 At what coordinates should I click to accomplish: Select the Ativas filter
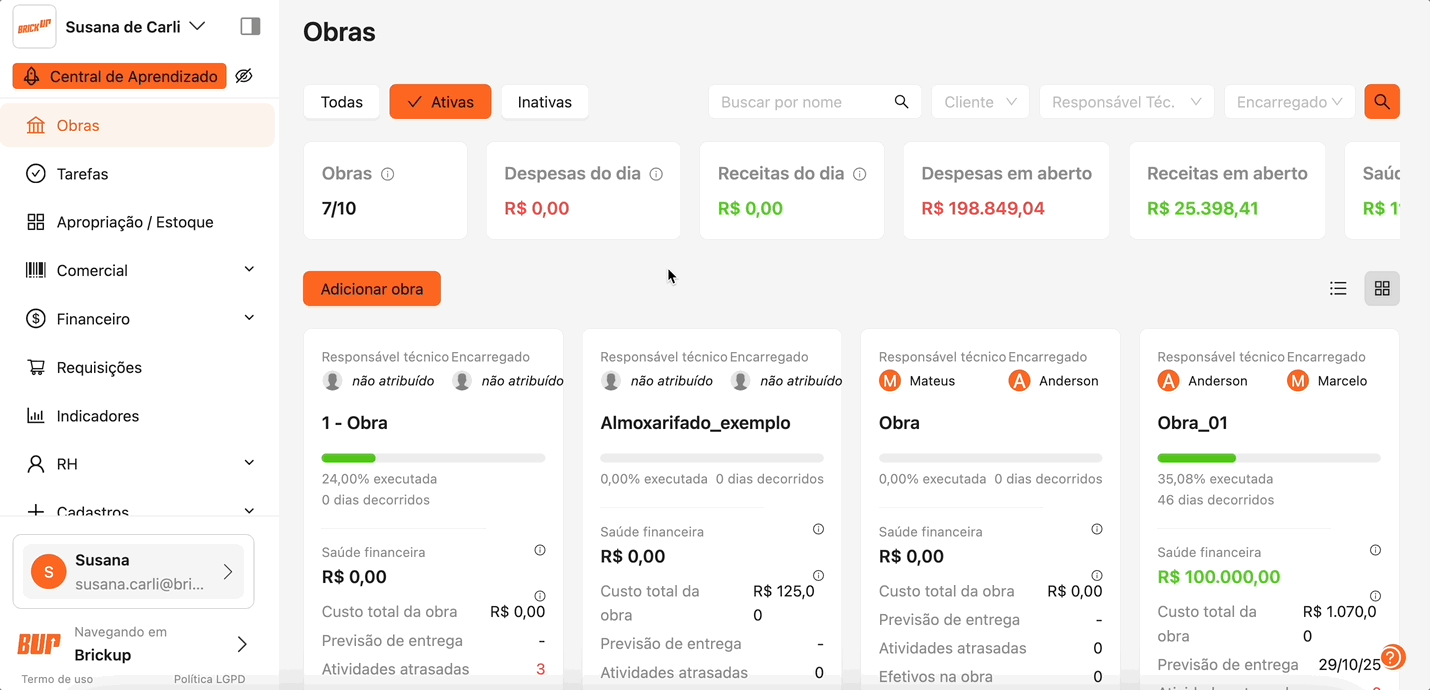point(440,102)
